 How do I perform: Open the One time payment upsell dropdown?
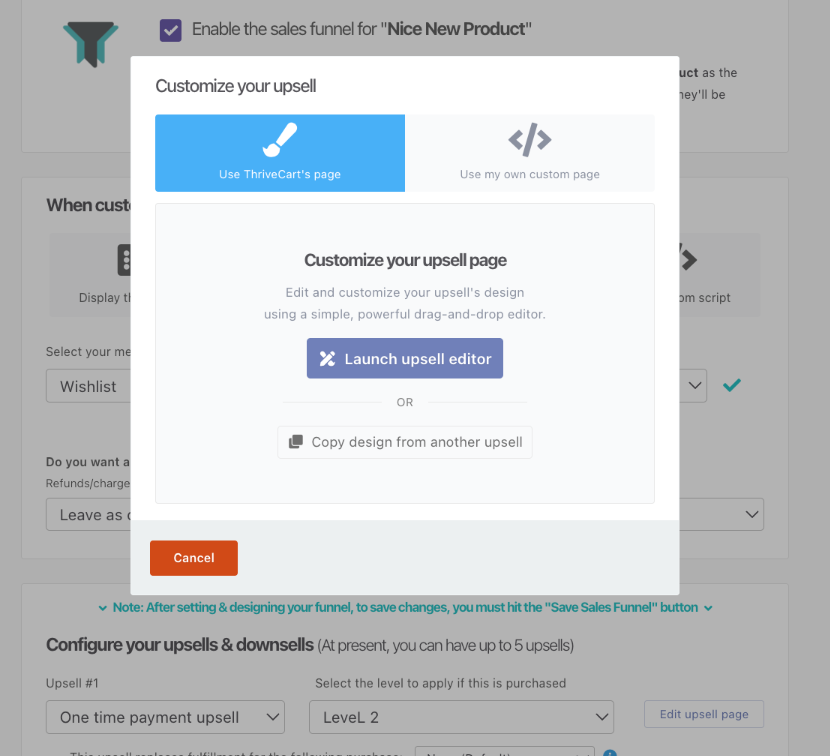point(165,717)
